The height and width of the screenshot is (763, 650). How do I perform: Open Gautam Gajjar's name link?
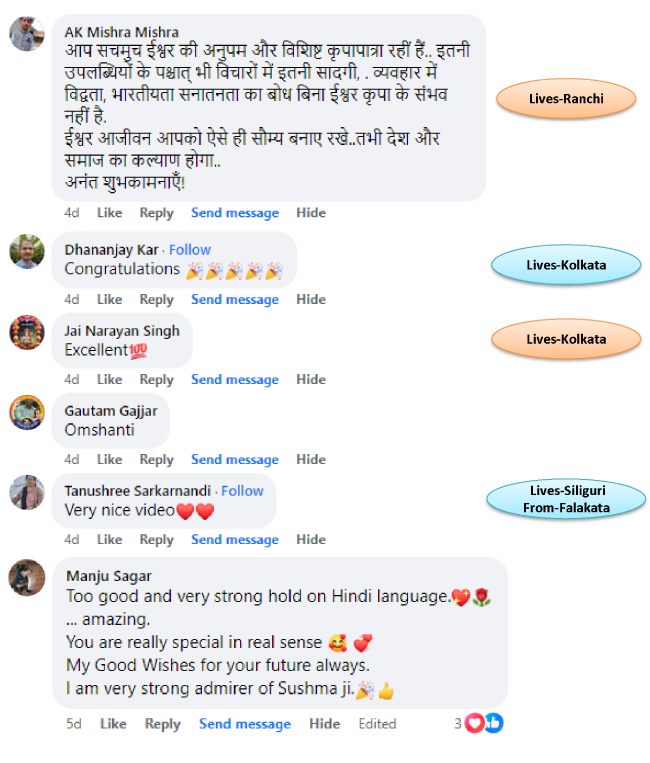(111, 411)
